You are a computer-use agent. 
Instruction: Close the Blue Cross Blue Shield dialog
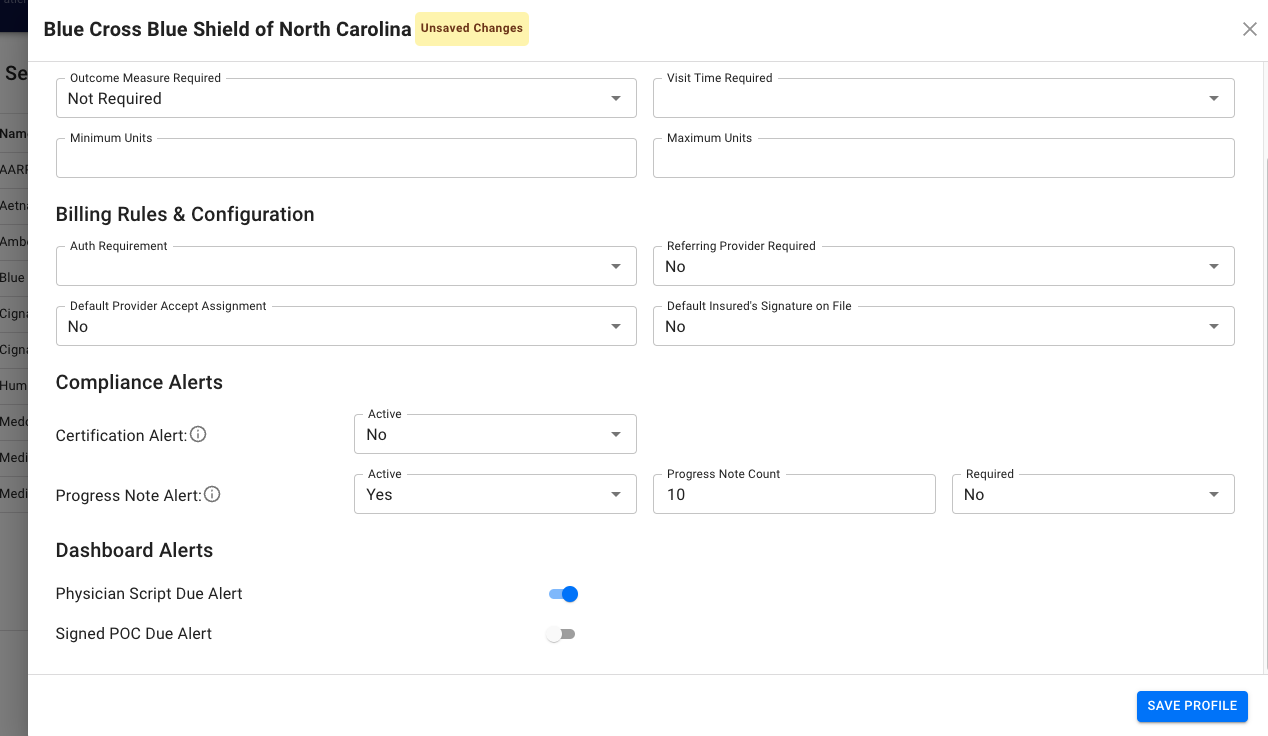pyautogui.click(x=1250, y=29)
